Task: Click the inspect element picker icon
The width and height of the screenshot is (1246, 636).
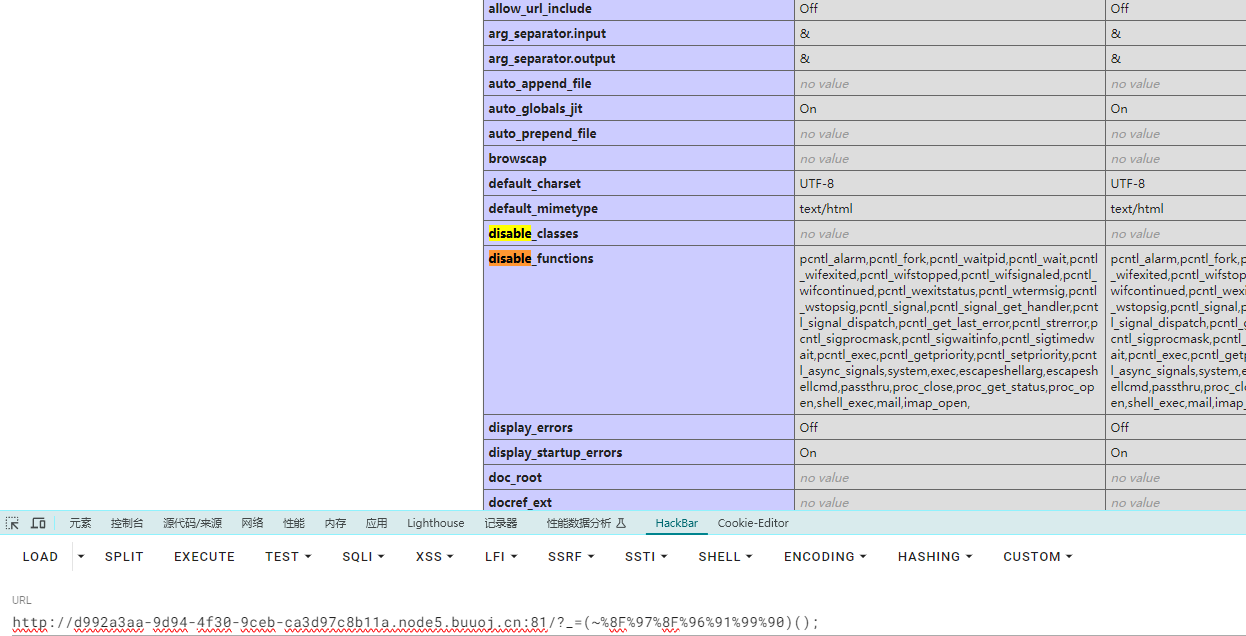Action: pos(13,523)
